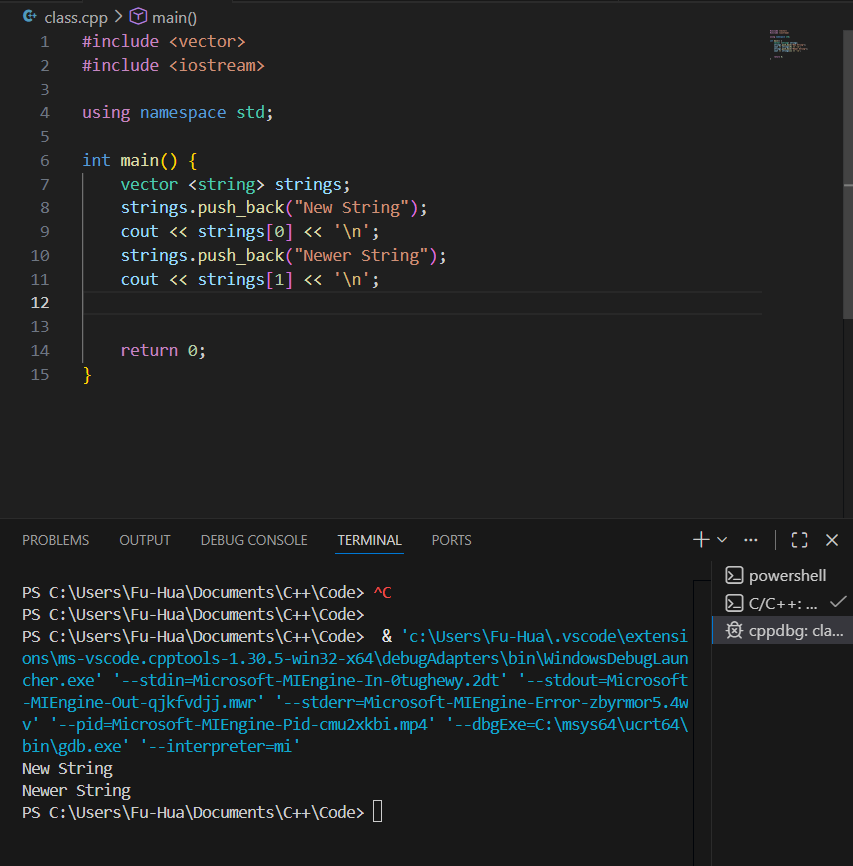Click the cube symbol icon beside main()
The image size is (853, 866).
(138, 17)
